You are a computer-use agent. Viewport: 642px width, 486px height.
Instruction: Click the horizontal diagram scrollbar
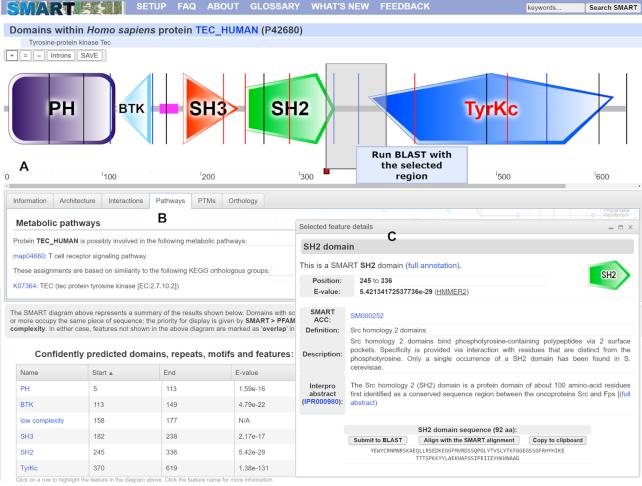pos(287,186)
